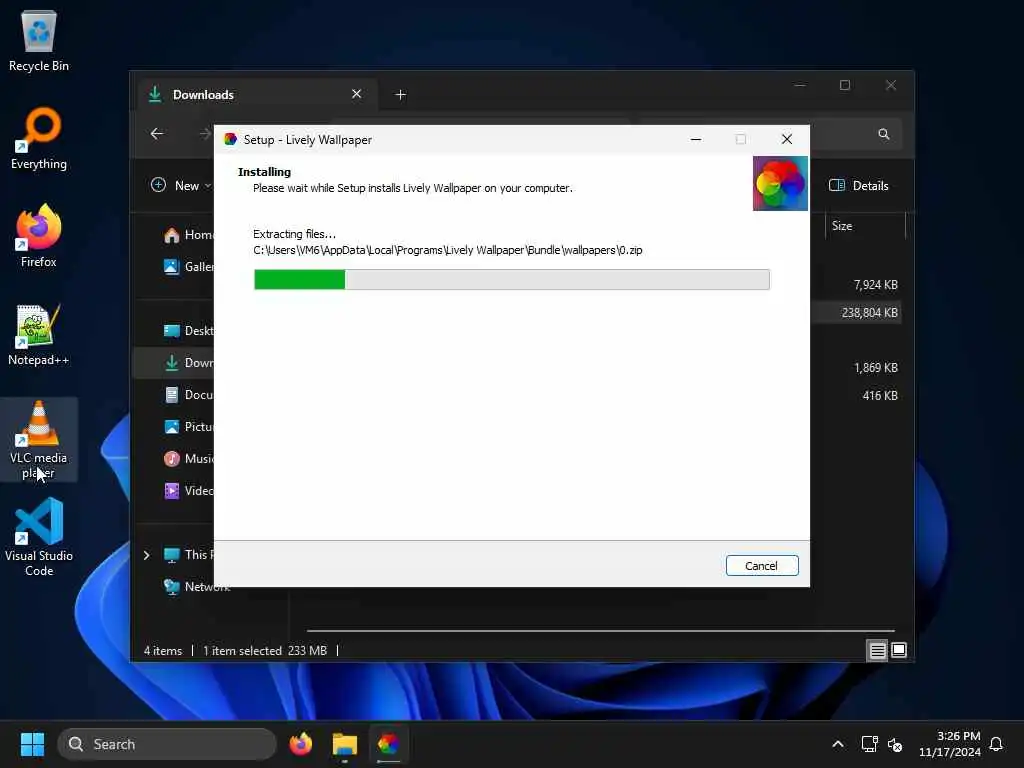
Task: Close the Downloads tab in File Explorer
Action: pyautogui.click(x=357, y=94)
